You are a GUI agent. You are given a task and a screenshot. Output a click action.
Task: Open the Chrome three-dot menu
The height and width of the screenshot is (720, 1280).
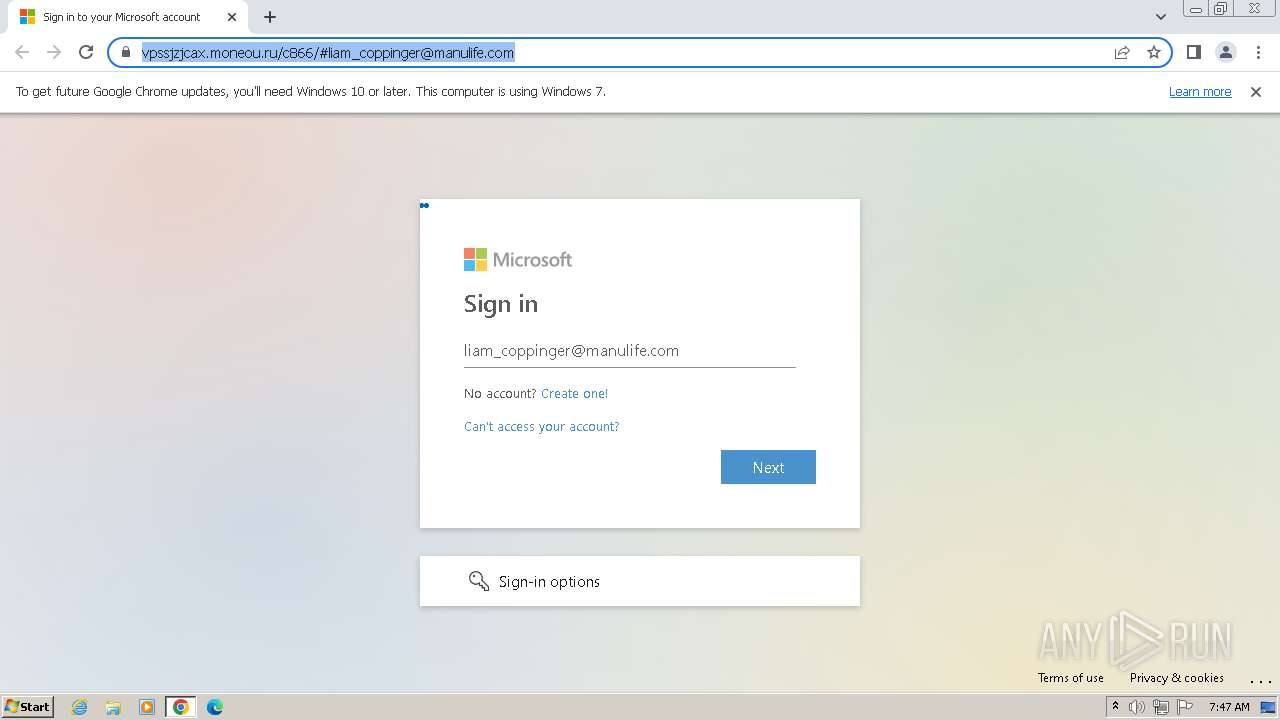click(x=1259, y=52)
